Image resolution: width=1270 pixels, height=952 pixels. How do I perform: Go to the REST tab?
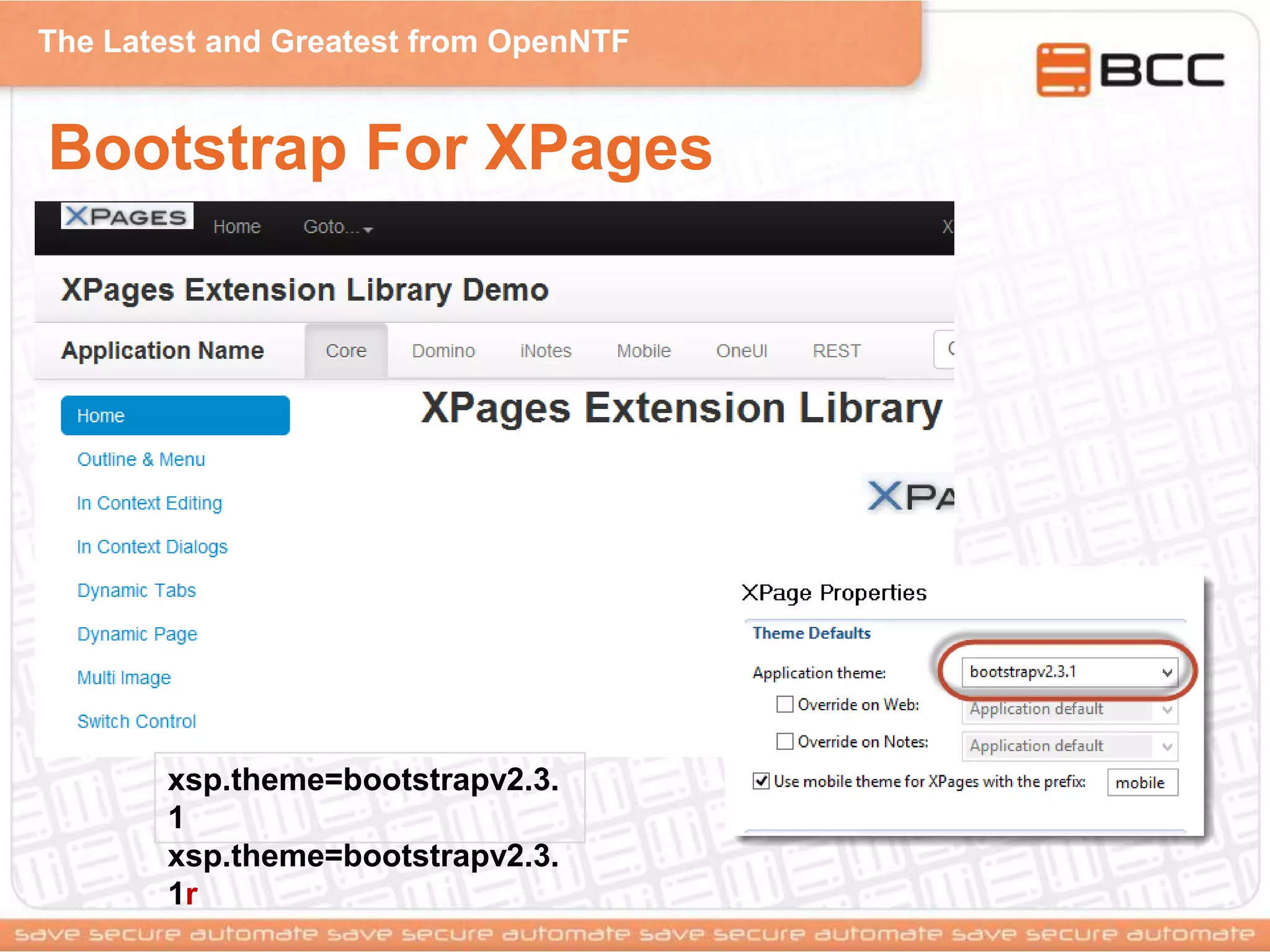point(836,351)
